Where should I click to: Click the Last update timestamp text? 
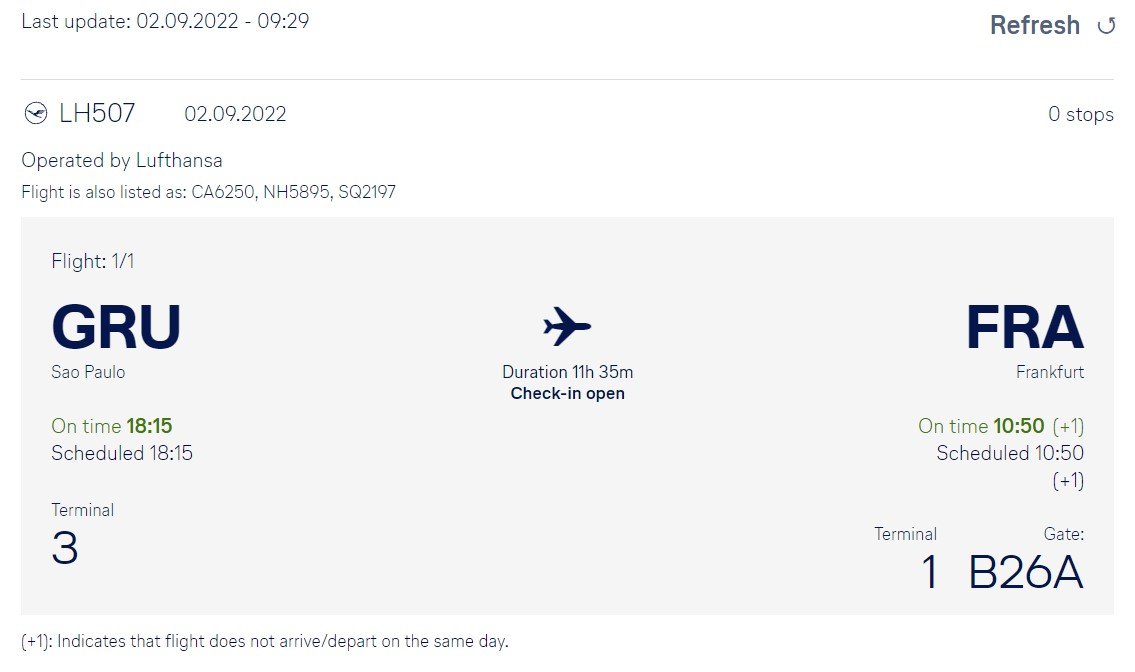click(165, 21)
